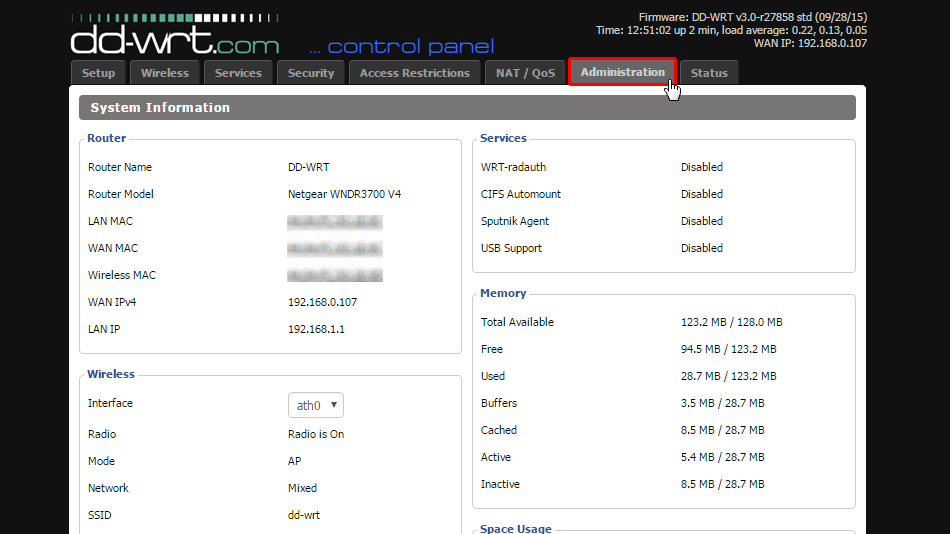Image resolution: width=950 pixels, height=534 pixels.
Task: Click the WRT-radauth service label
Action: (x=513, y=167)
